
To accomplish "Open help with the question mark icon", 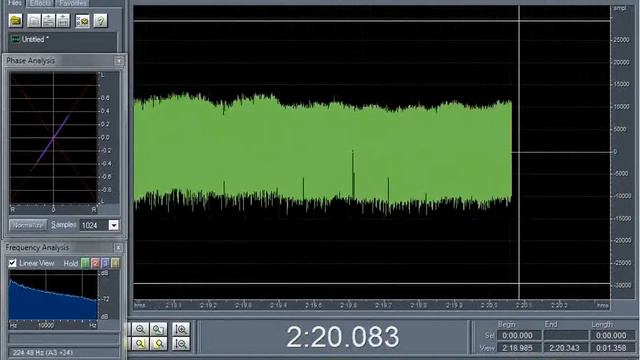I will 100,20.
